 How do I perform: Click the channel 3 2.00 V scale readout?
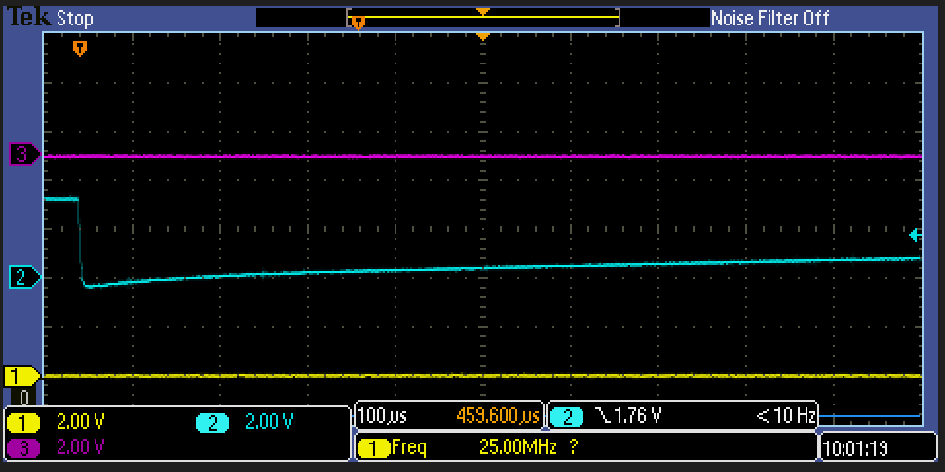tap(81, 447)
